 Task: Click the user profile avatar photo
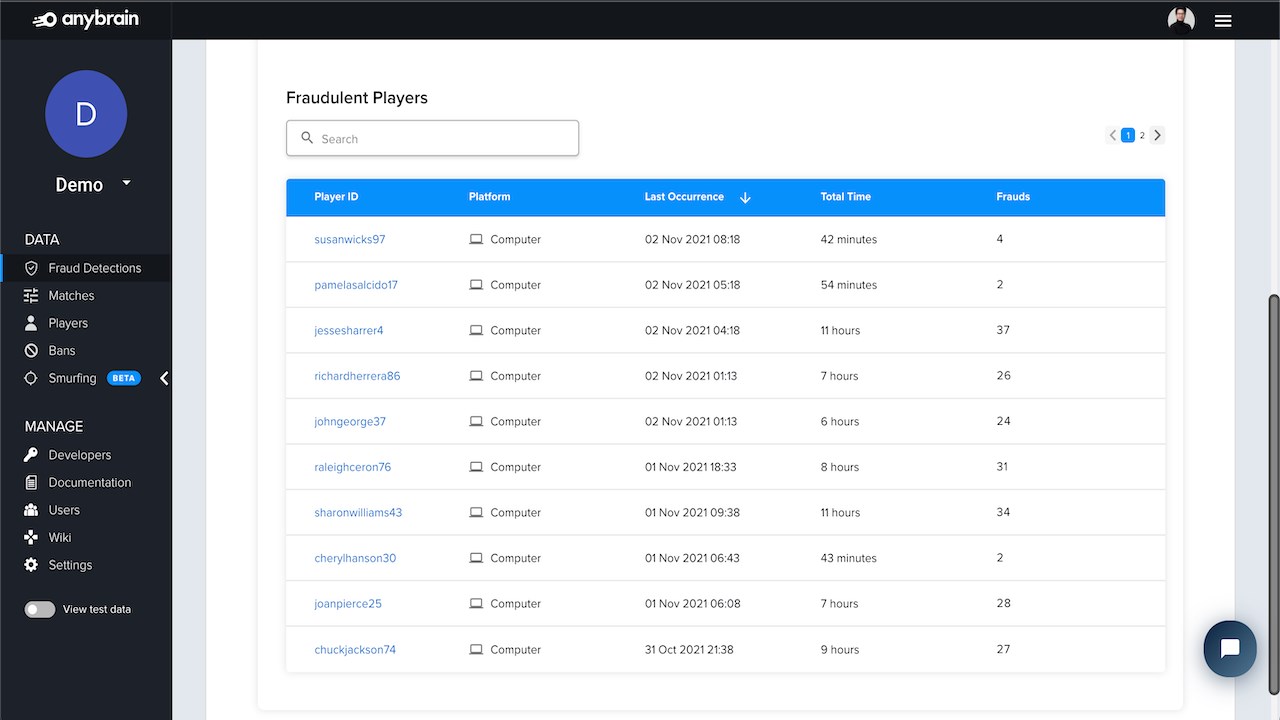click(1181, 20)
